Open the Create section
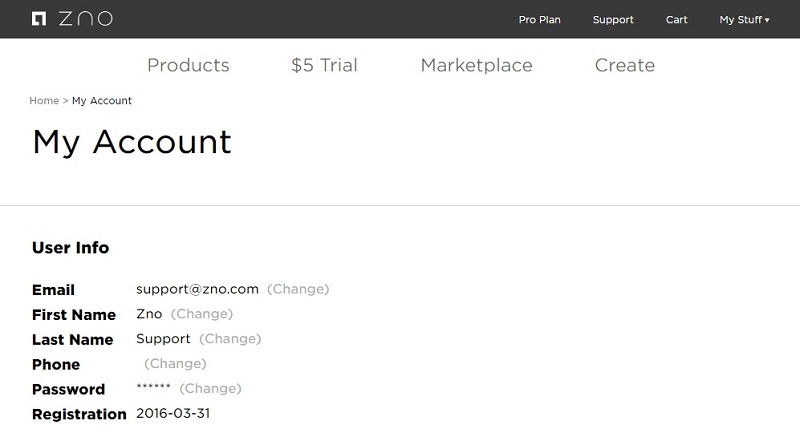Image resolution: width=800 pixels, height=445 pixels. pos(624,65)
